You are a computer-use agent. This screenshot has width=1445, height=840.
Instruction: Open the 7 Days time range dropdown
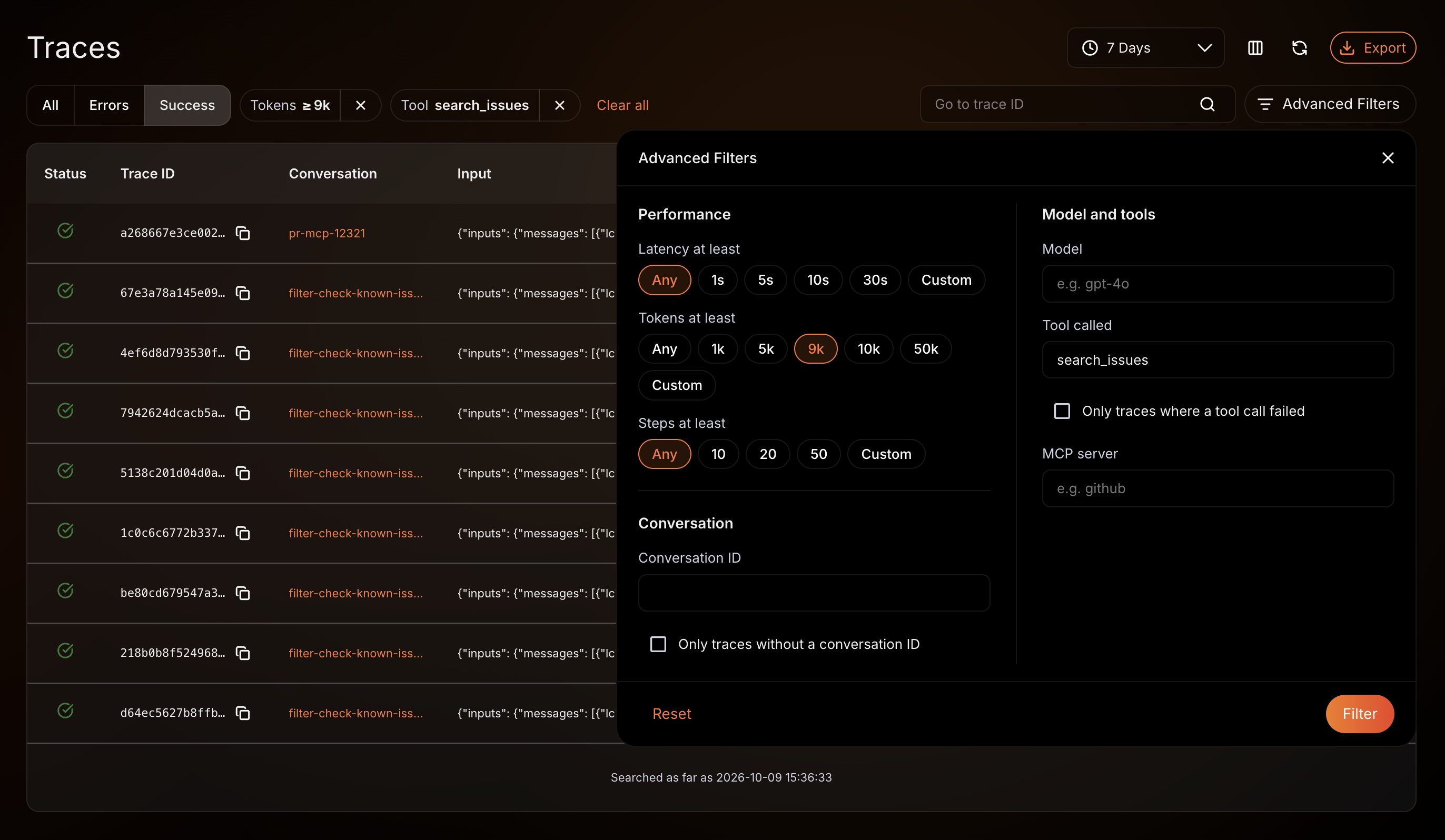point(1146,47)
